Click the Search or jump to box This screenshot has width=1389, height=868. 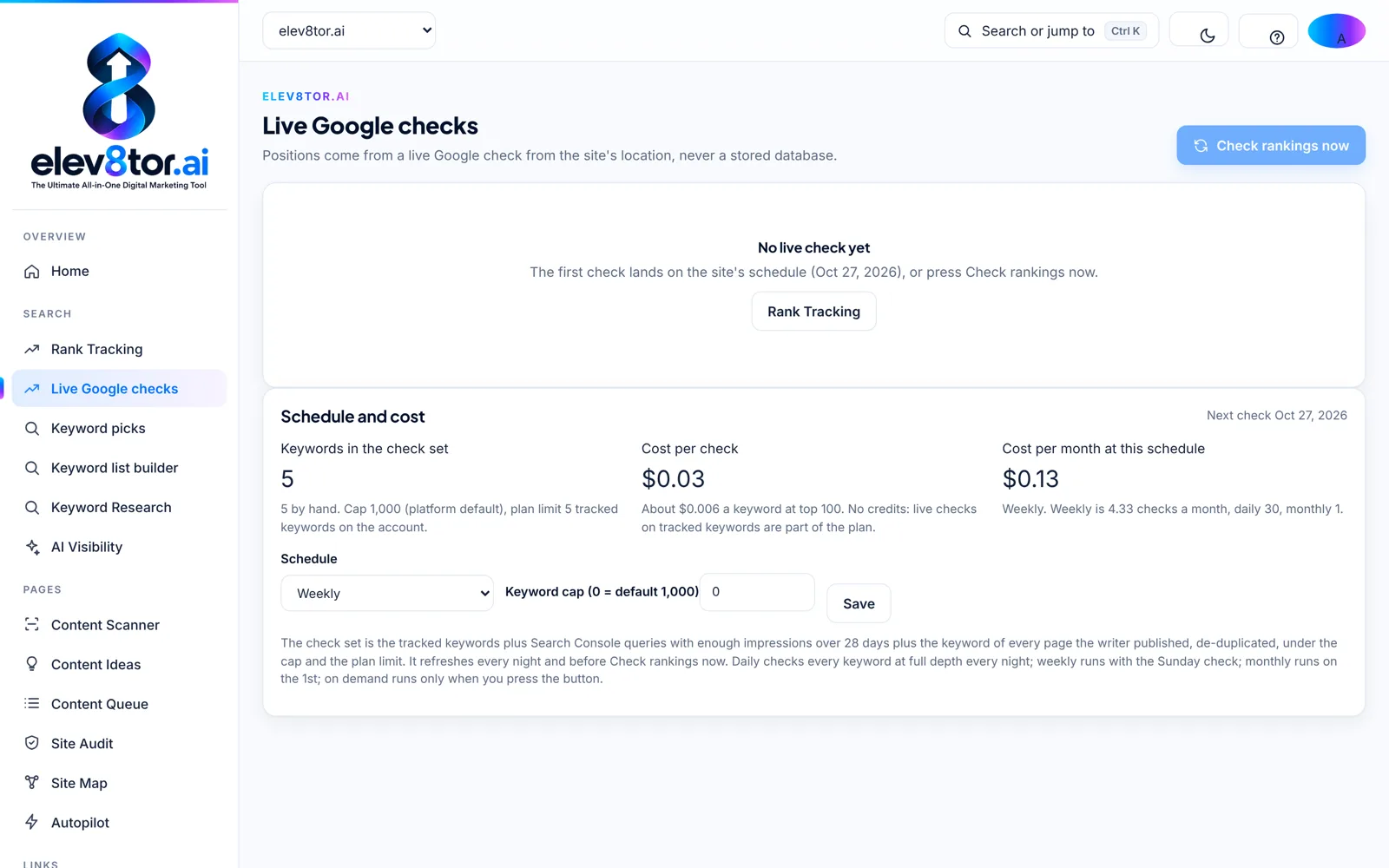tap(1051, 30)
